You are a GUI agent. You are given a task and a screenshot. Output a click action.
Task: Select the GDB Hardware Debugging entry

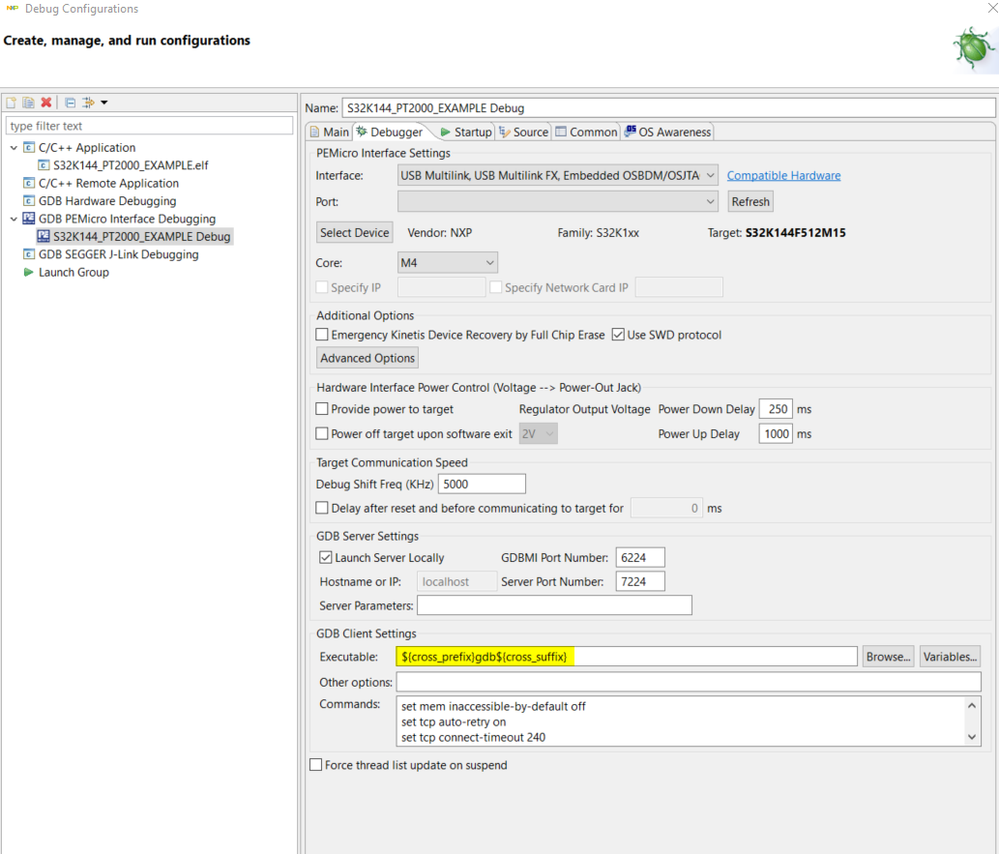tap(108, 201)
